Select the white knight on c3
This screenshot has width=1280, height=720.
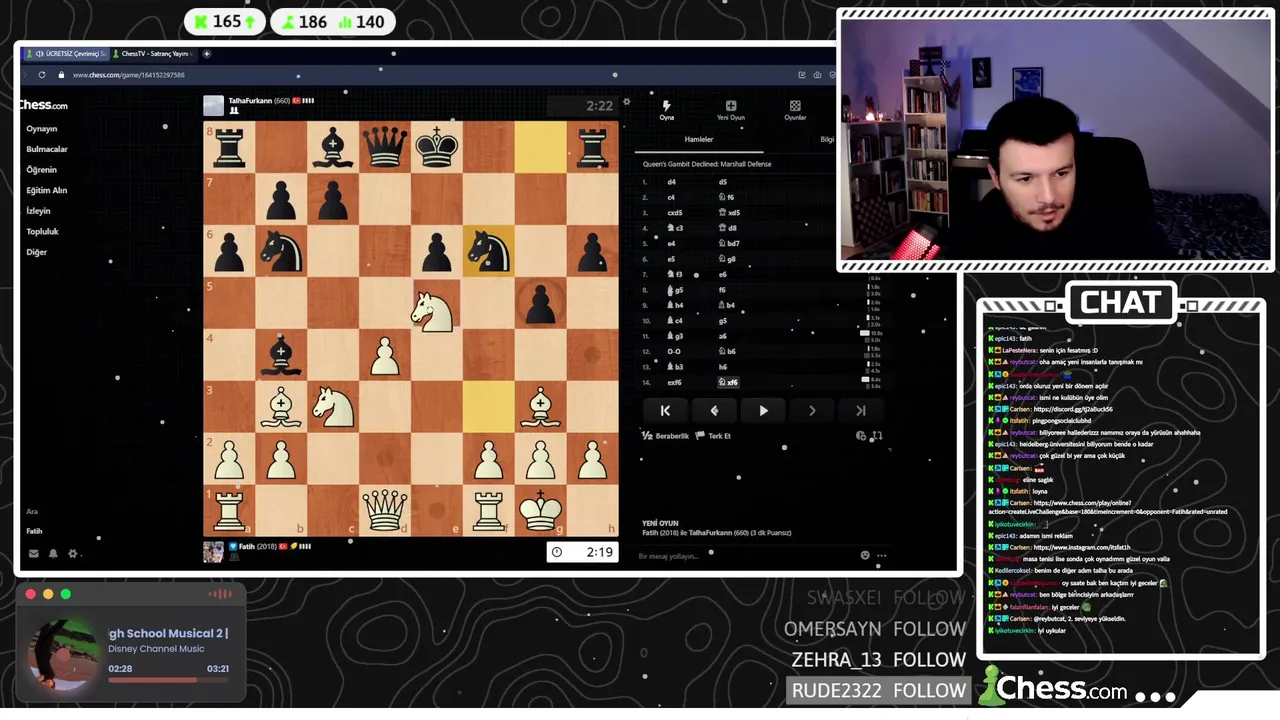click(332, 407)
